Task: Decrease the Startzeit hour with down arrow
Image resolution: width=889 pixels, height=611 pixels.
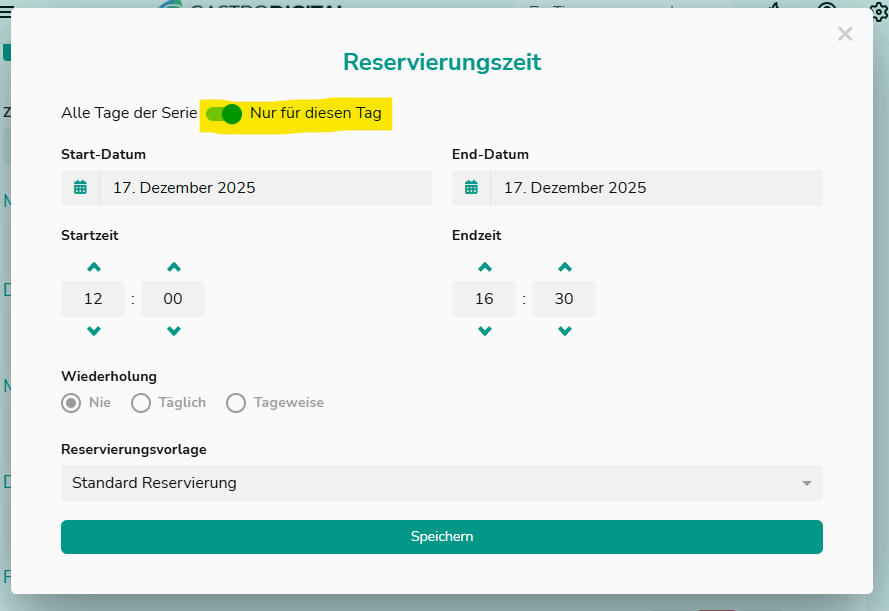Action: click(x=93, y=331)
